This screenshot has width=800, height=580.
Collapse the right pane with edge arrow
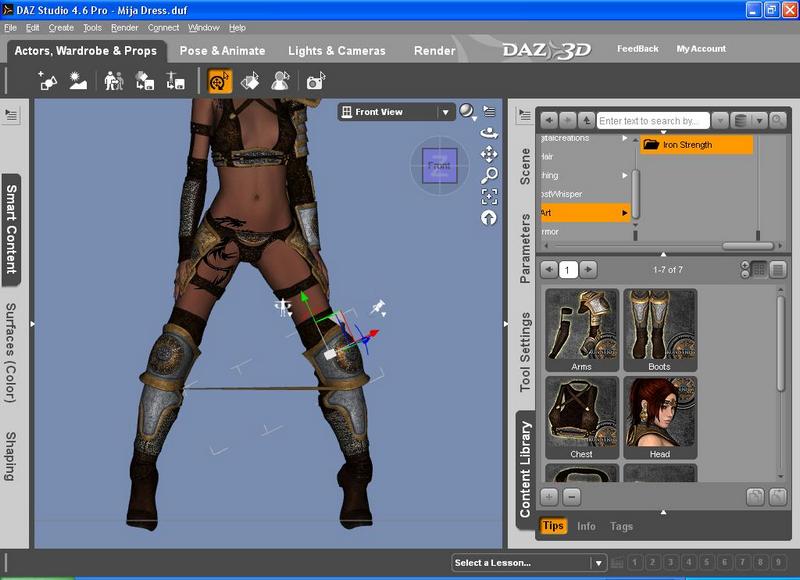click(506, 324)
